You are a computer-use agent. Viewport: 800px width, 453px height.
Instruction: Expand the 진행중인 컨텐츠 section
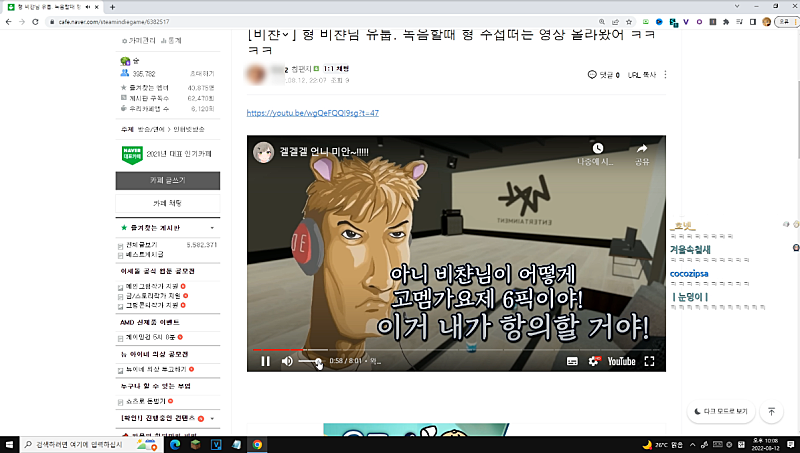point(212,418)
